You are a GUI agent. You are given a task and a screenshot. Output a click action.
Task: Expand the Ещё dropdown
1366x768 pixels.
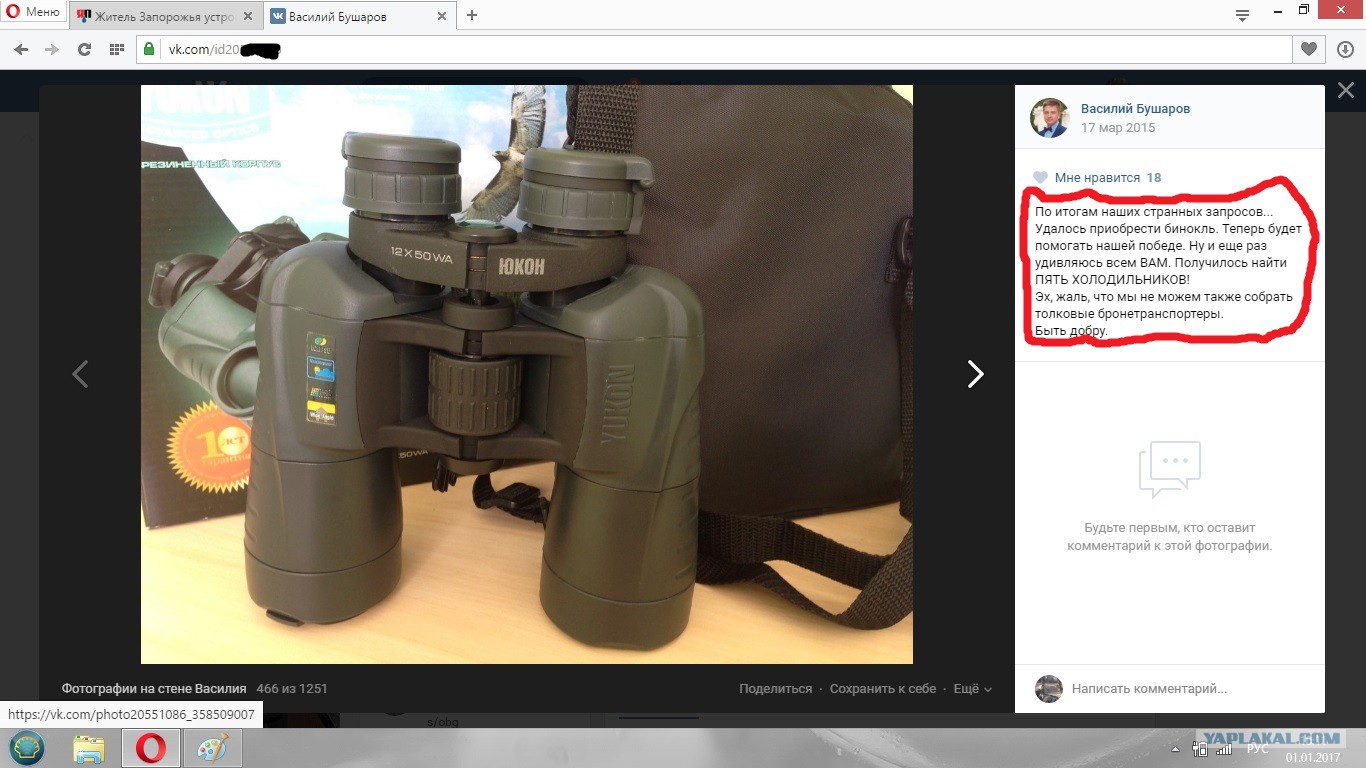[x=972, y=689]
